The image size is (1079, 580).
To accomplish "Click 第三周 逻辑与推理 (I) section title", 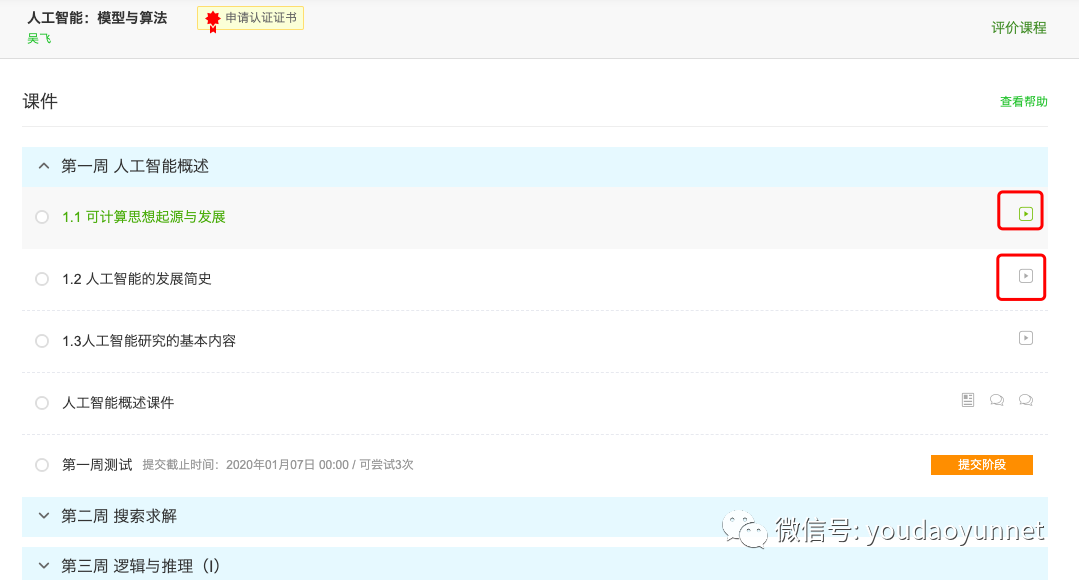I will (x=140, y=566).
